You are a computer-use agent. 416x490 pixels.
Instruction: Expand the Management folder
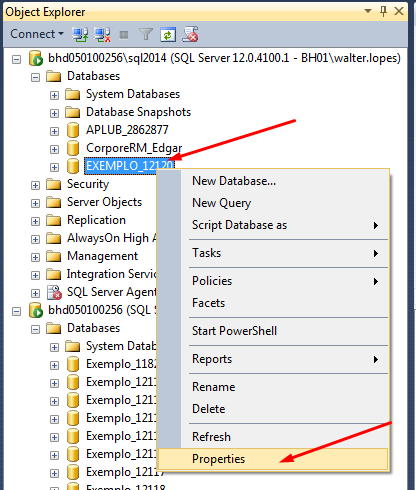click(x=35, y=258)
